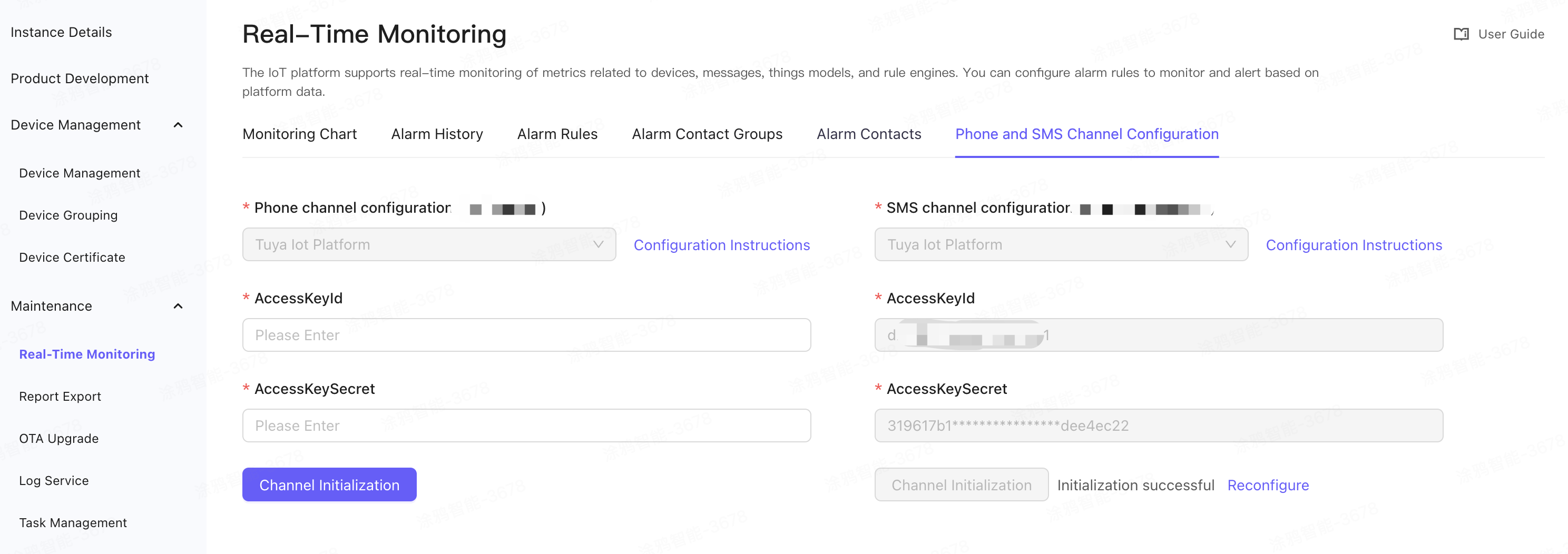Click the phone channel dropdown arrow
This screenshot has height=554, width=1568.
(x=600, y=244)
